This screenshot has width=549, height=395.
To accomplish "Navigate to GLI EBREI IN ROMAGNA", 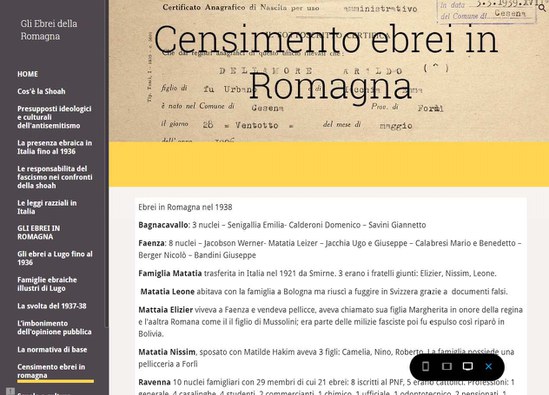I will [39, 232].
